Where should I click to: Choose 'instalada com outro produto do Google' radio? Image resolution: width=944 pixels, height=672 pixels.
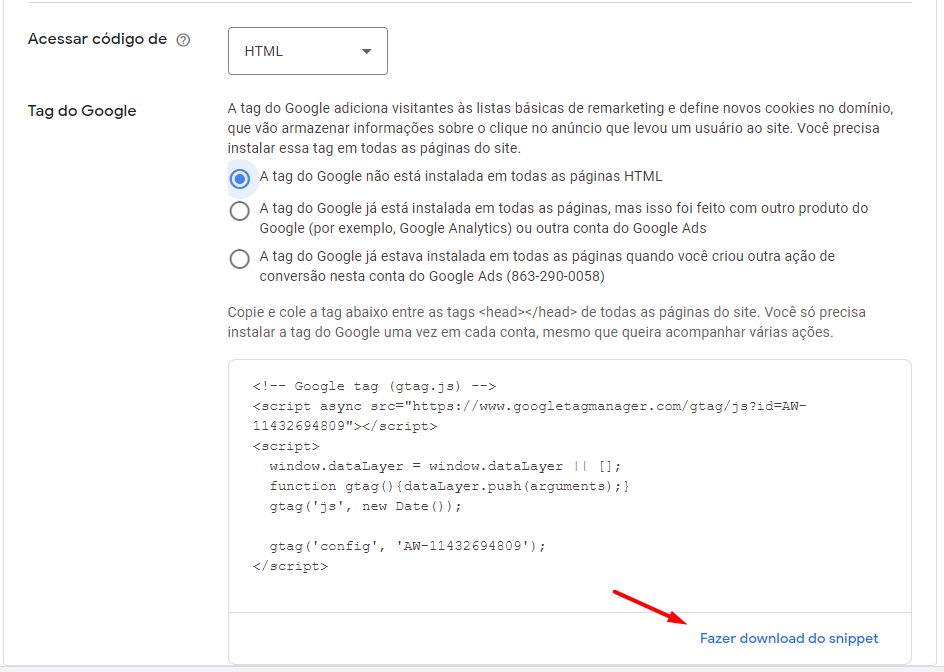click(239, 211)
